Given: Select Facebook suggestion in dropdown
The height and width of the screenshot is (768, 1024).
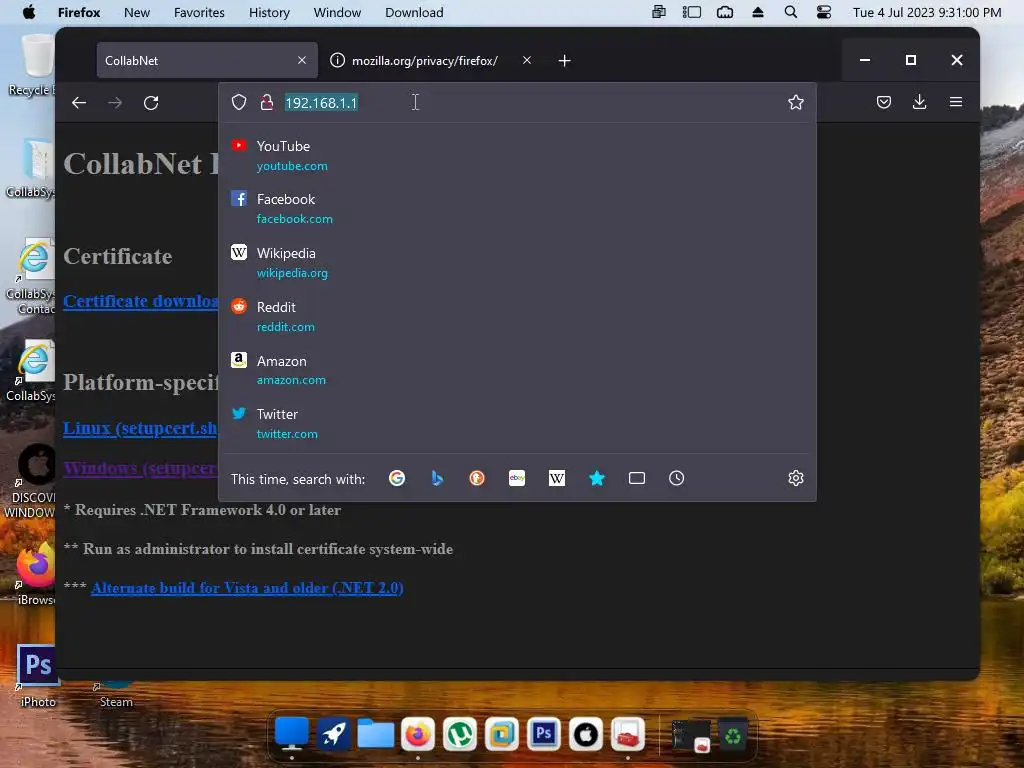Looking at the screenshot, I should pos(517,209).
